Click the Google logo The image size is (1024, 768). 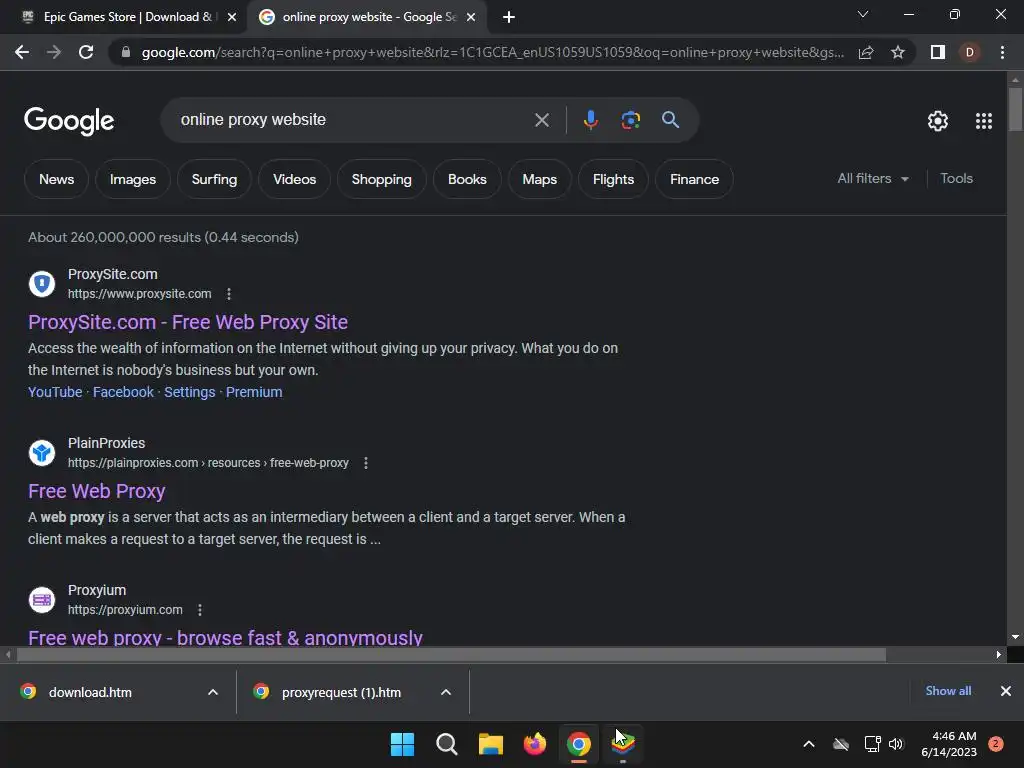click(x=69, y=121)
